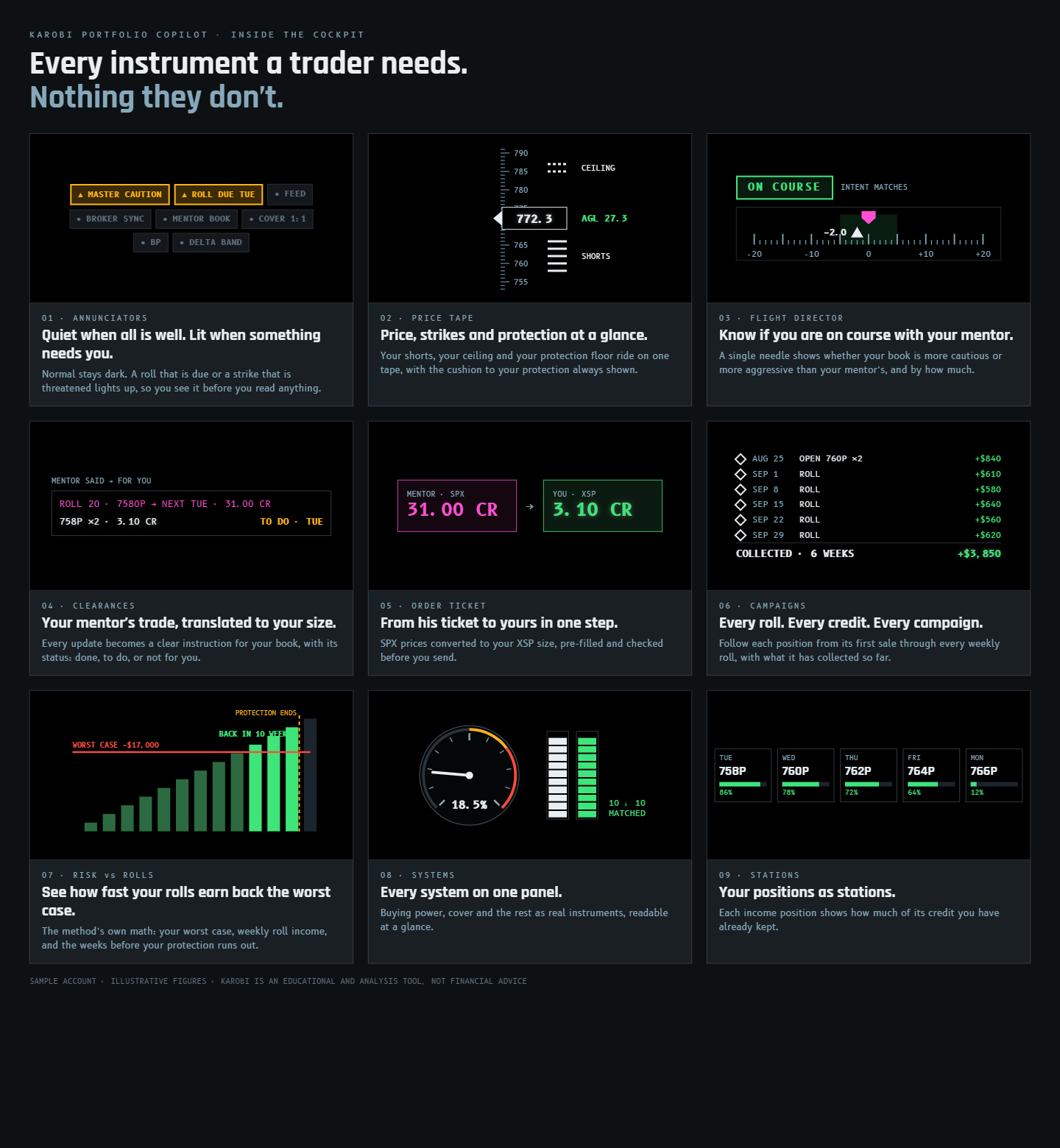The width and height of the screenshot is (1060, 1148).
Task: Click the MENTOR BOOK indicator
Action: coord(197,219)
